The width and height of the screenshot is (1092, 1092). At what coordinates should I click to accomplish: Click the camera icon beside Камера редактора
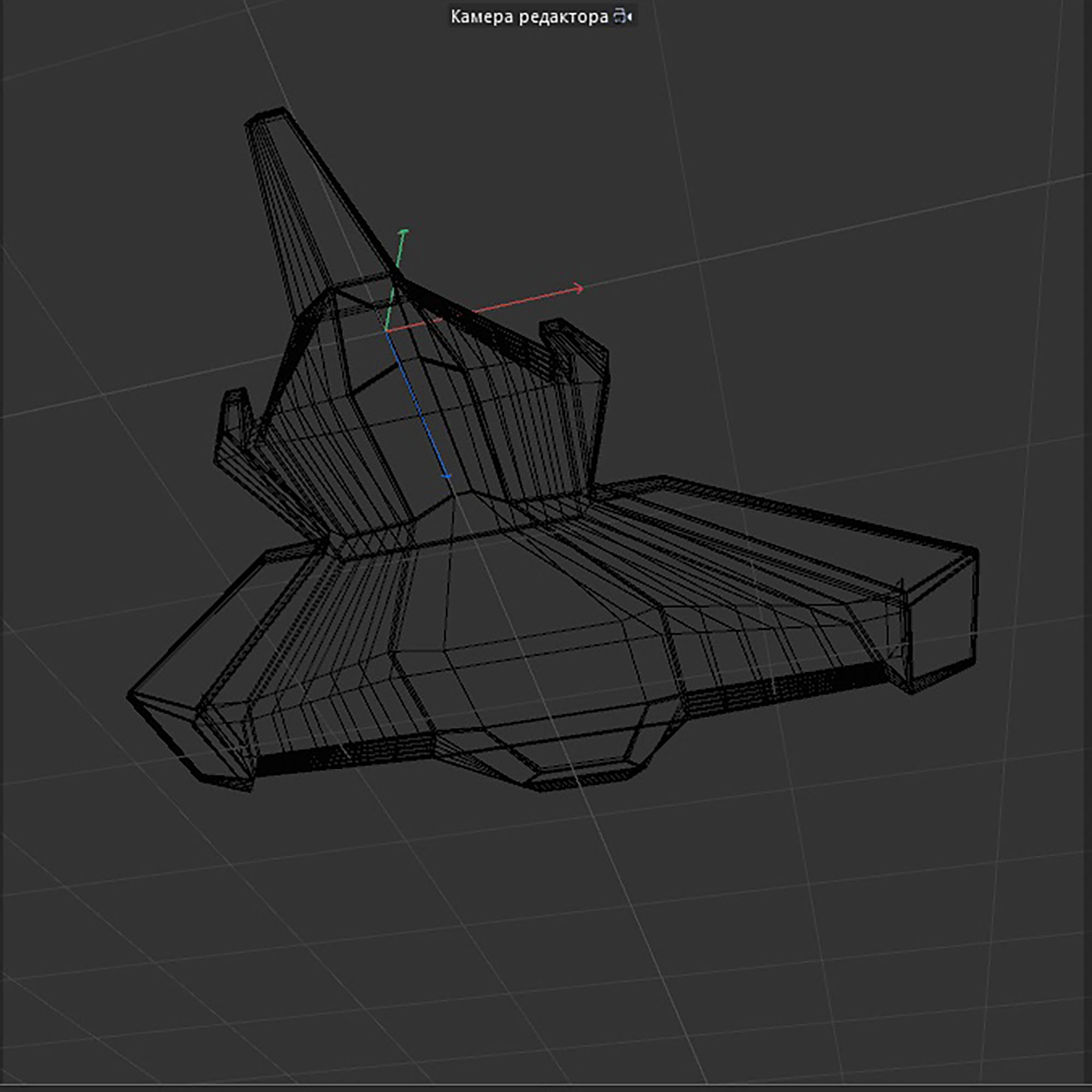click(x=622, y=17)
